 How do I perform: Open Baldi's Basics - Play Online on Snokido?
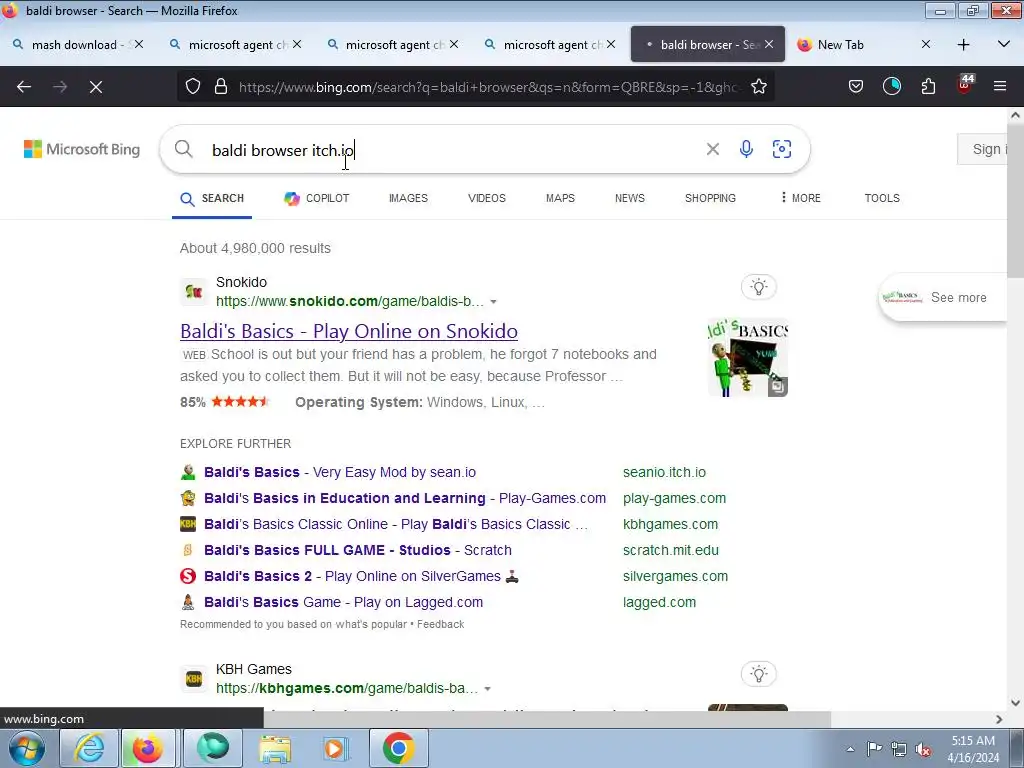[x=349, y=331]
